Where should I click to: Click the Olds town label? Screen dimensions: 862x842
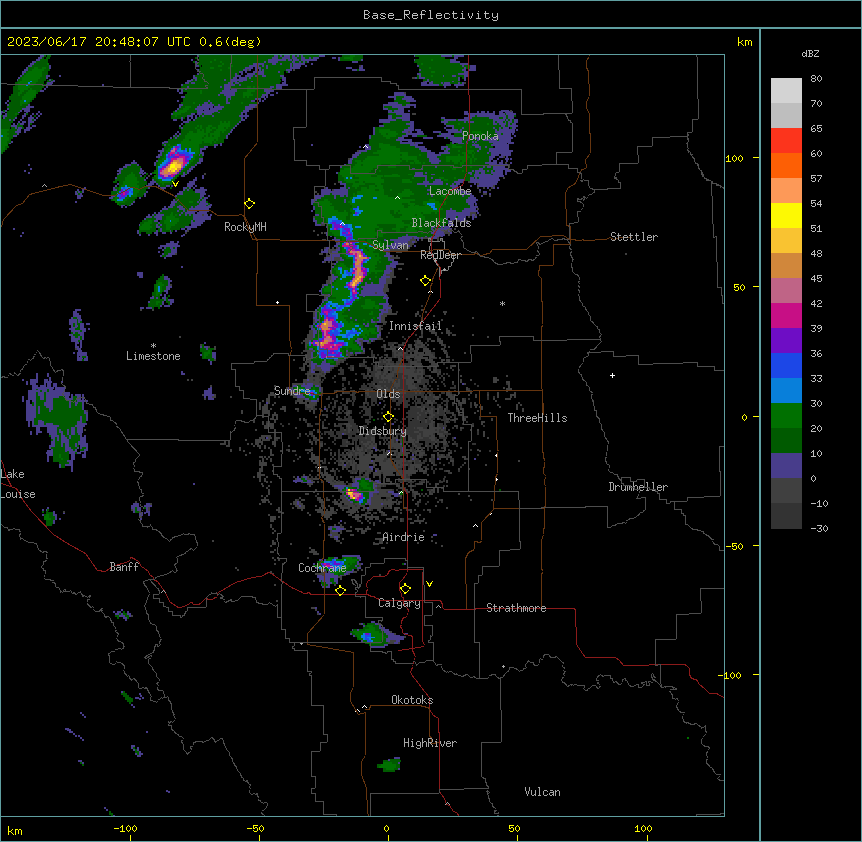(388, 394)
